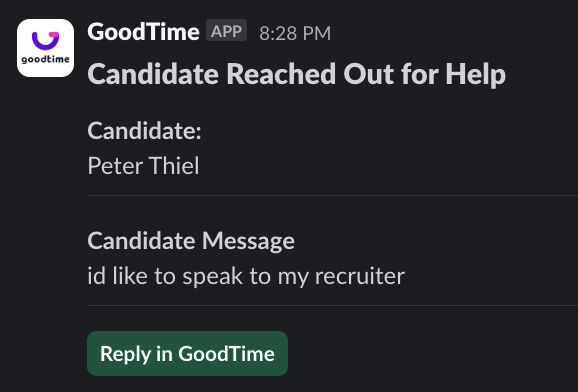Screen dimensions: 578x392
Task: Open the GoodTime app avatar
Action: [45, 48]
